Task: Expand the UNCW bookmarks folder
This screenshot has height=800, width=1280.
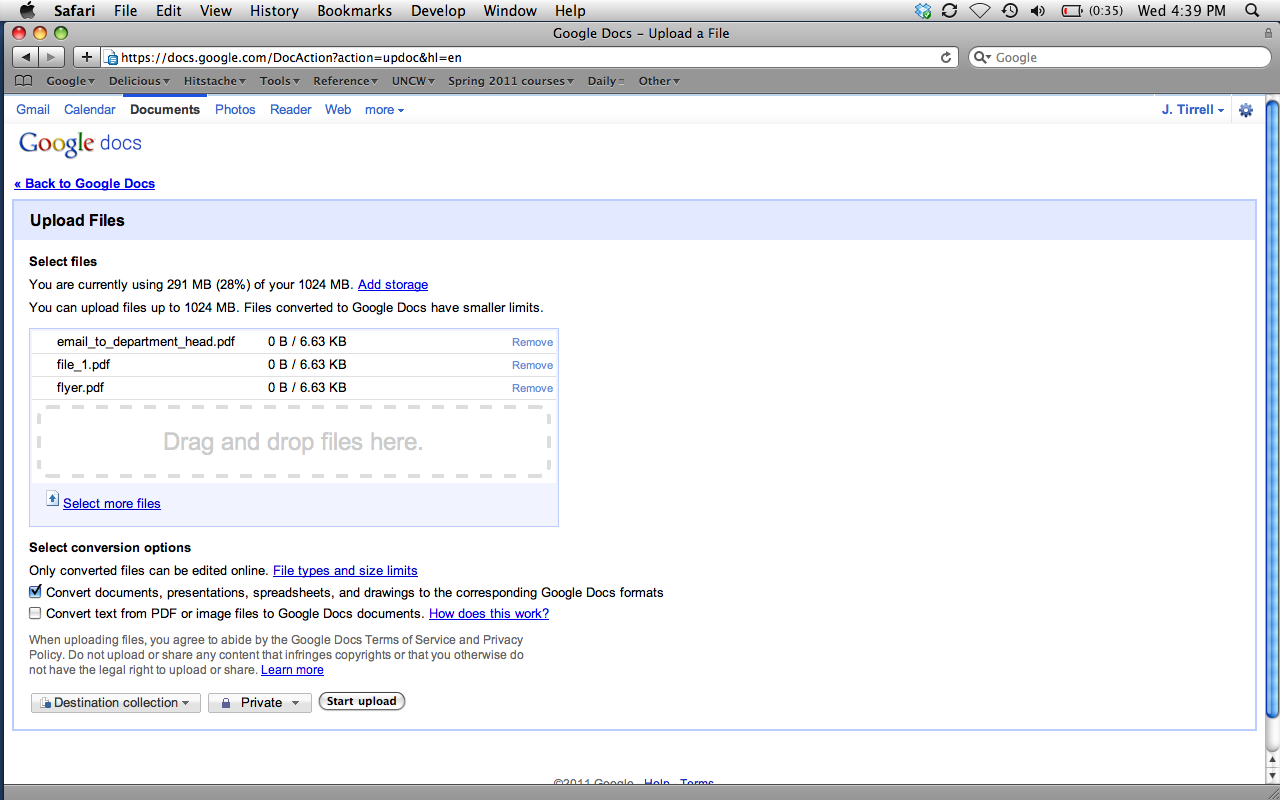Action: point(414,81)
